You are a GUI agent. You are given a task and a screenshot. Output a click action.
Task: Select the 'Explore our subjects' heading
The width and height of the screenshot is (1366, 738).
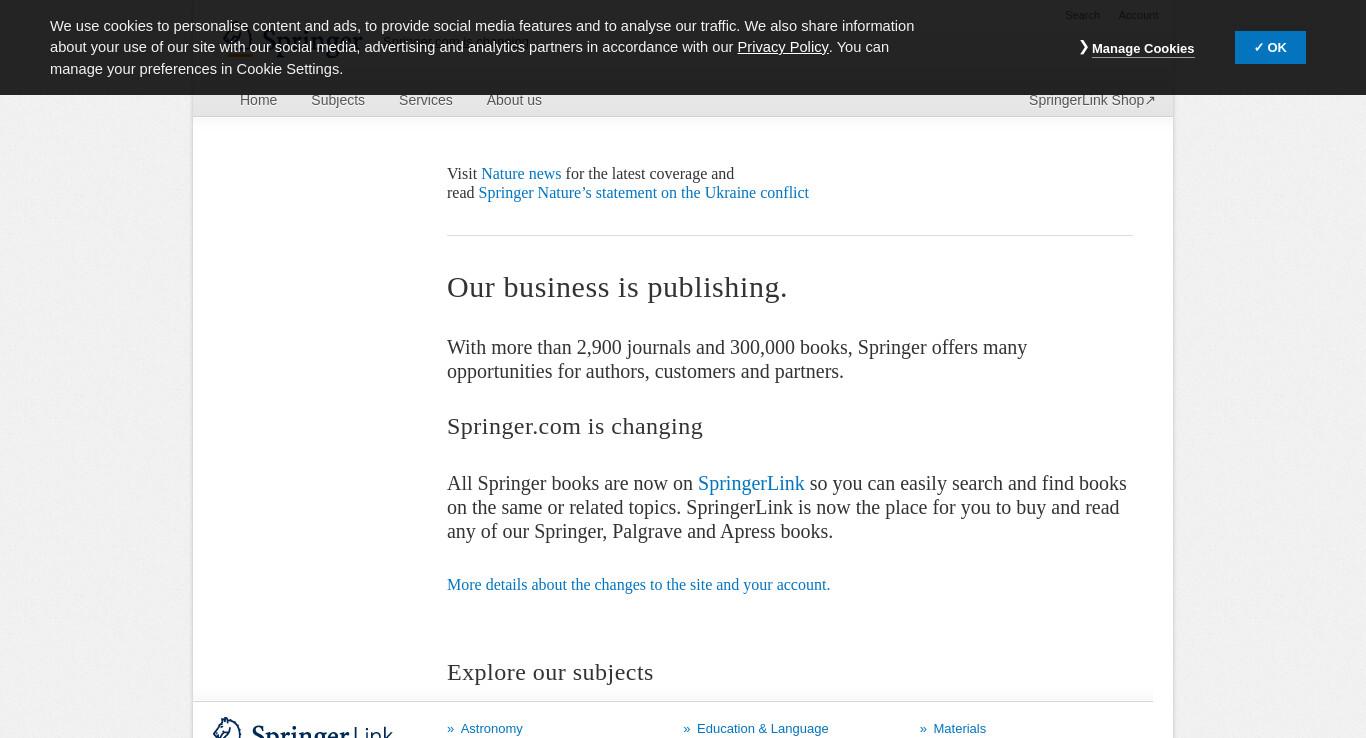click(x=550, y=672)
